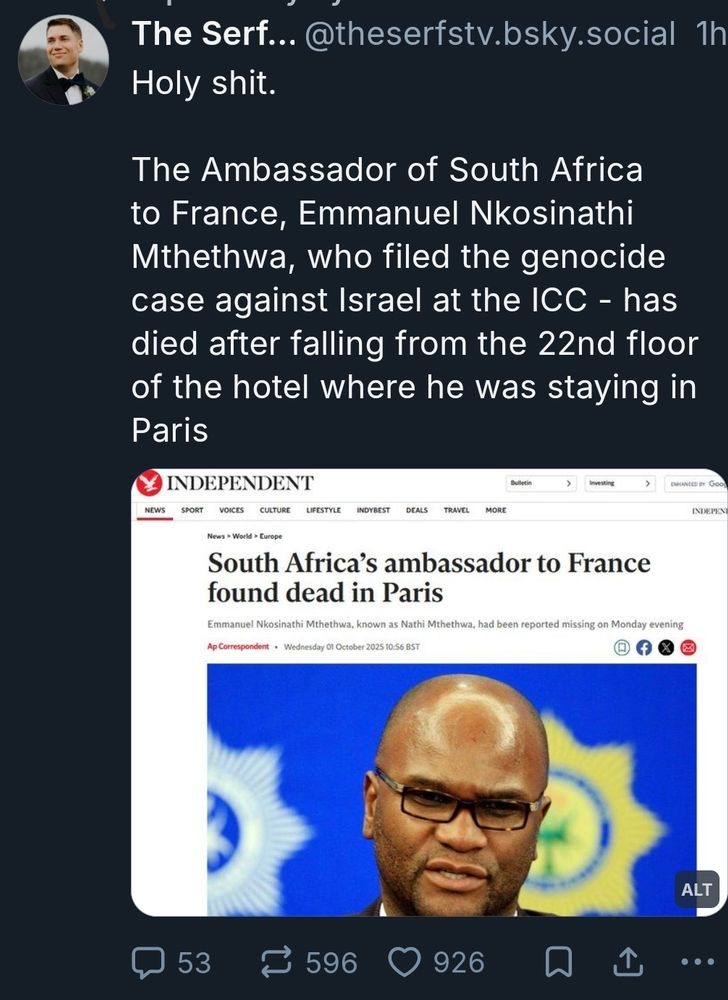This screenshot has height=1000, width=728.
Task: Click the repost icon showing 596
Action: pyautogui.click(x=278, y=963)
